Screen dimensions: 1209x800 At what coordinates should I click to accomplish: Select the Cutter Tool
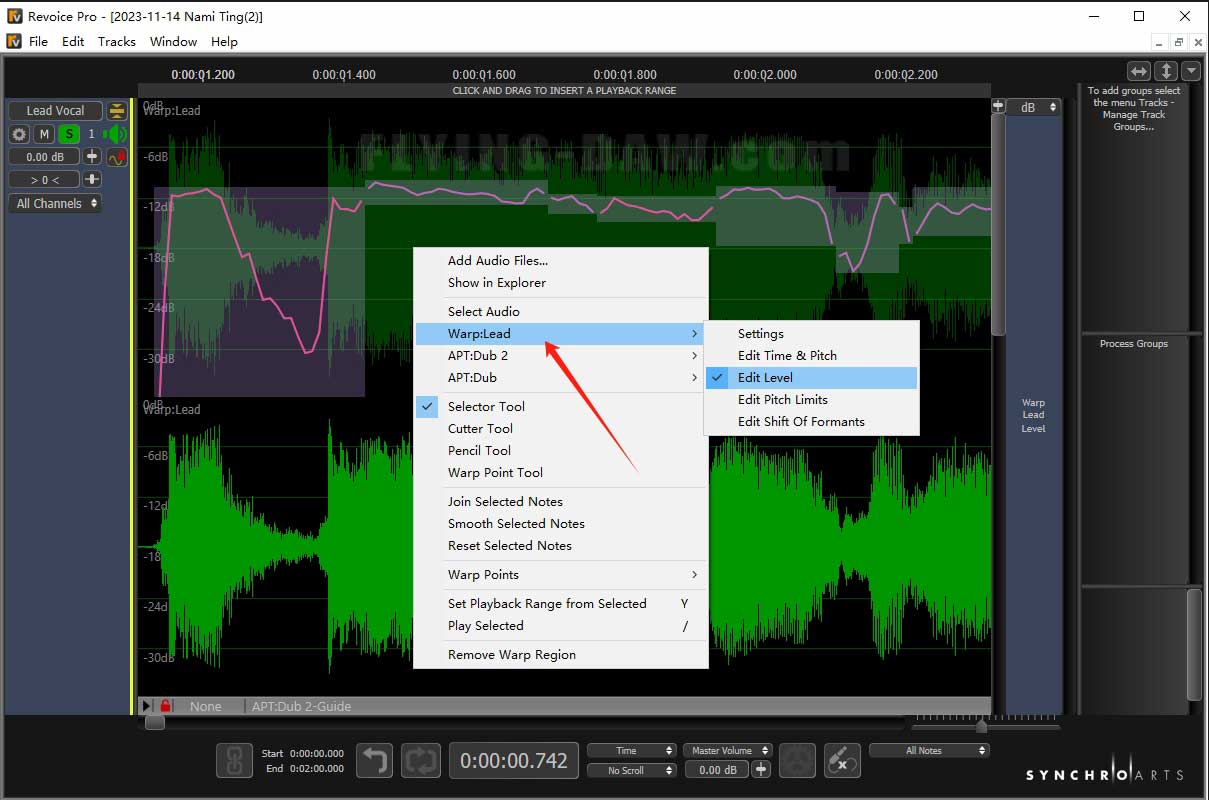[562, 429]
